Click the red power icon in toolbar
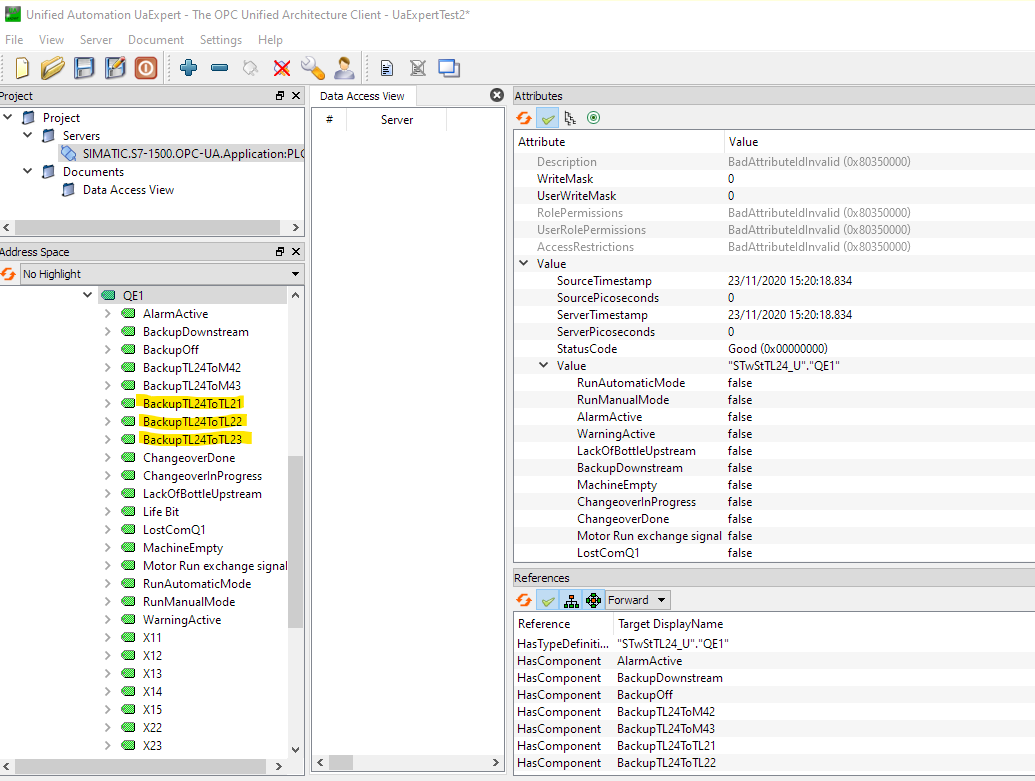 pyautogui.click(x=146, y=67)
